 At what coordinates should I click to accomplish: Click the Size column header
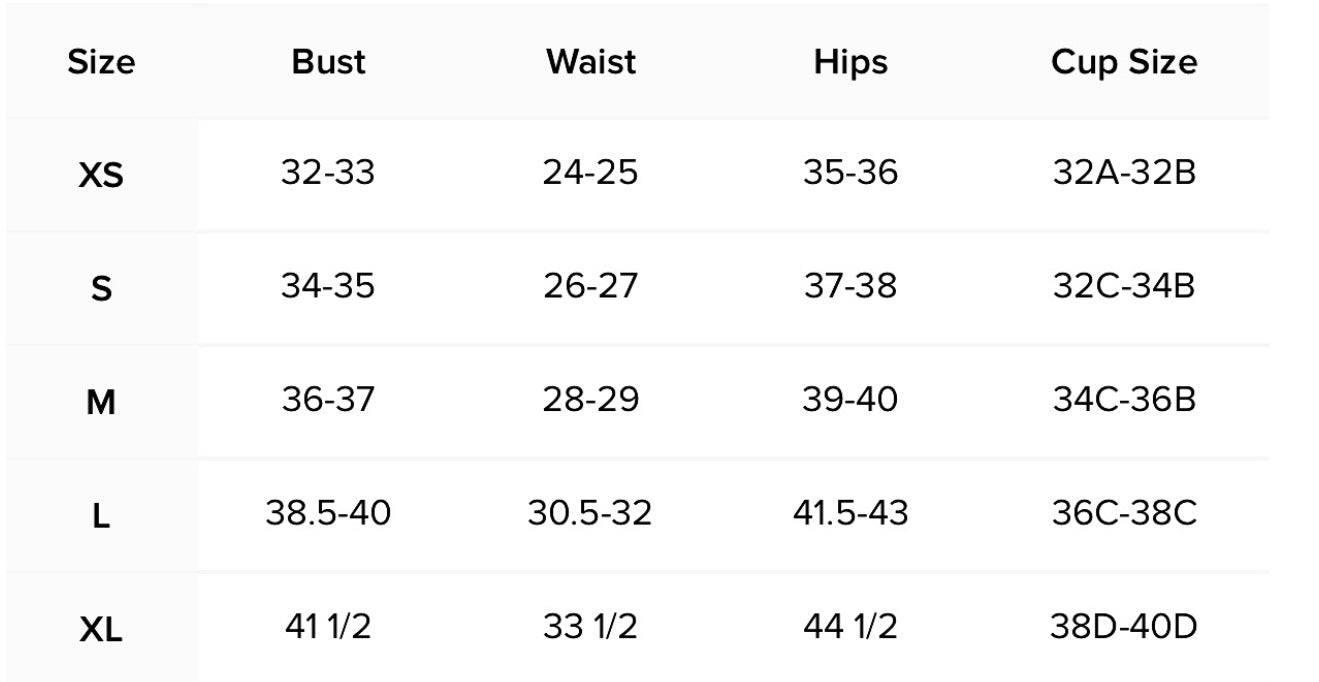coord(101,62)
